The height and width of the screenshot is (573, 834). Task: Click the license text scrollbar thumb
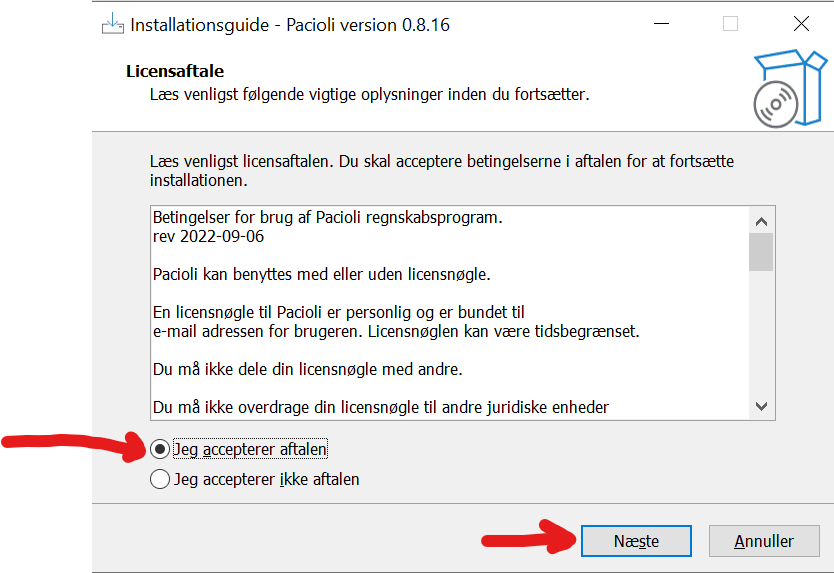(761, 252)
